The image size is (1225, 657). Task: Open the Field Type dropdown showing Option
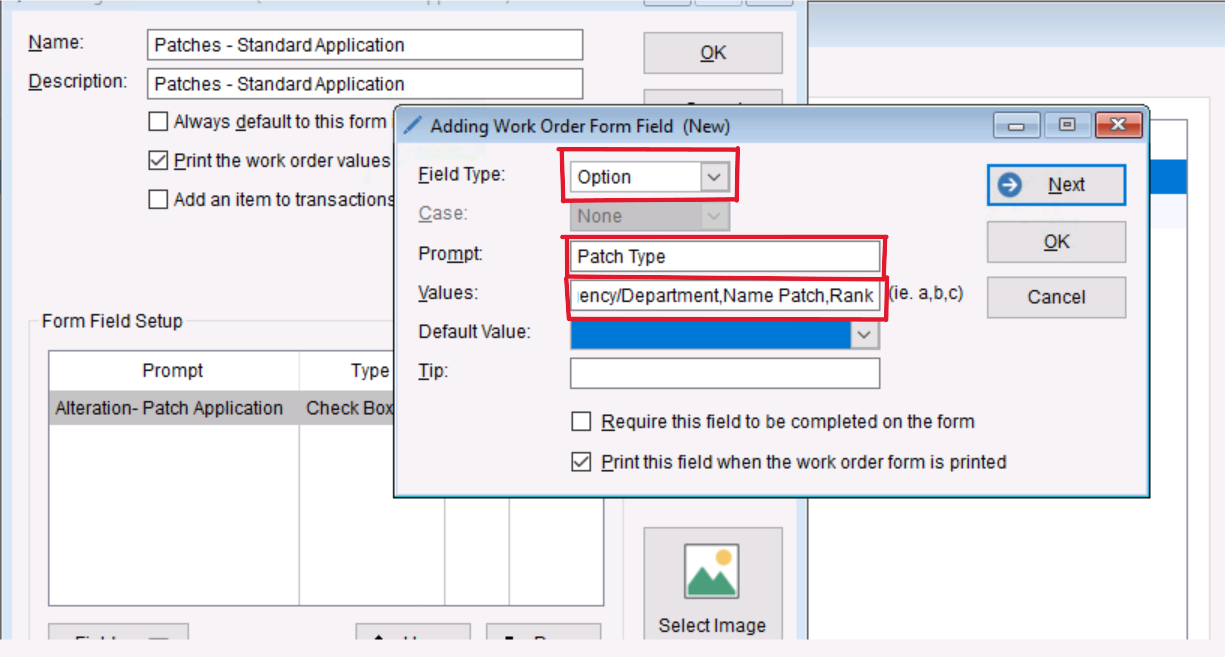click(x=713, y=178)
